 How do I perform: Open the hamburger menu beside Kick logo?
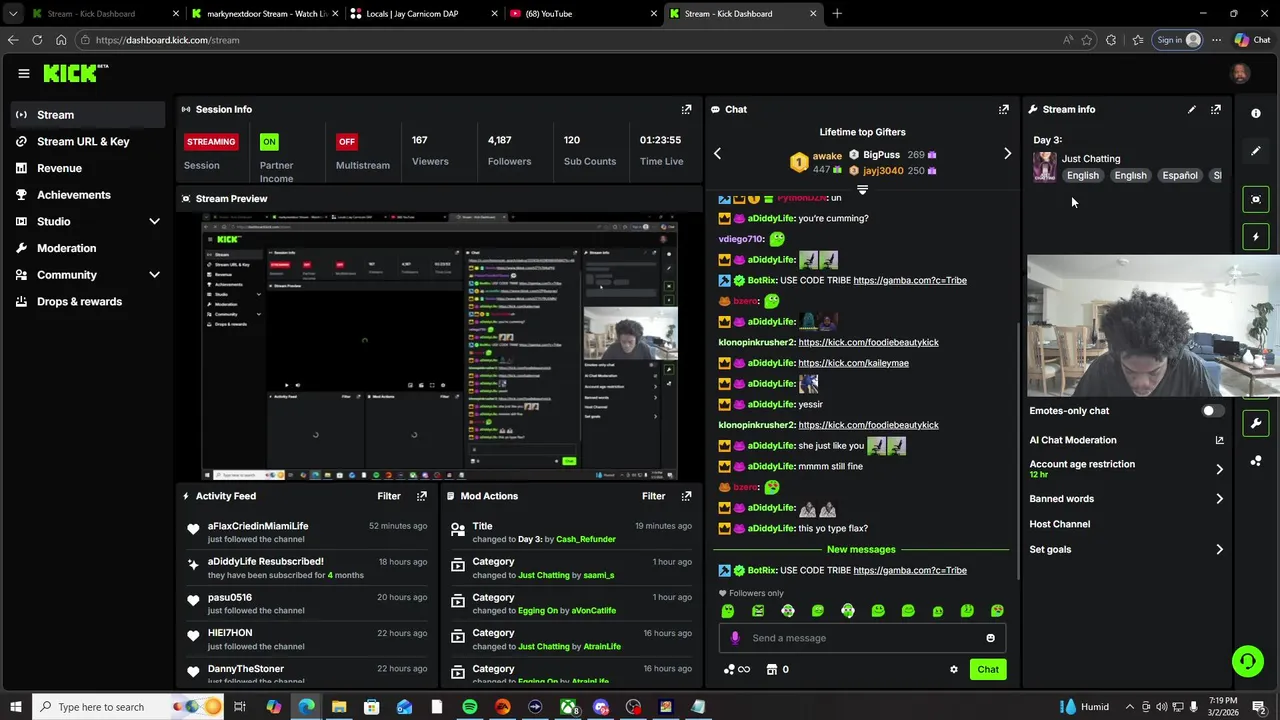[23, 73]
